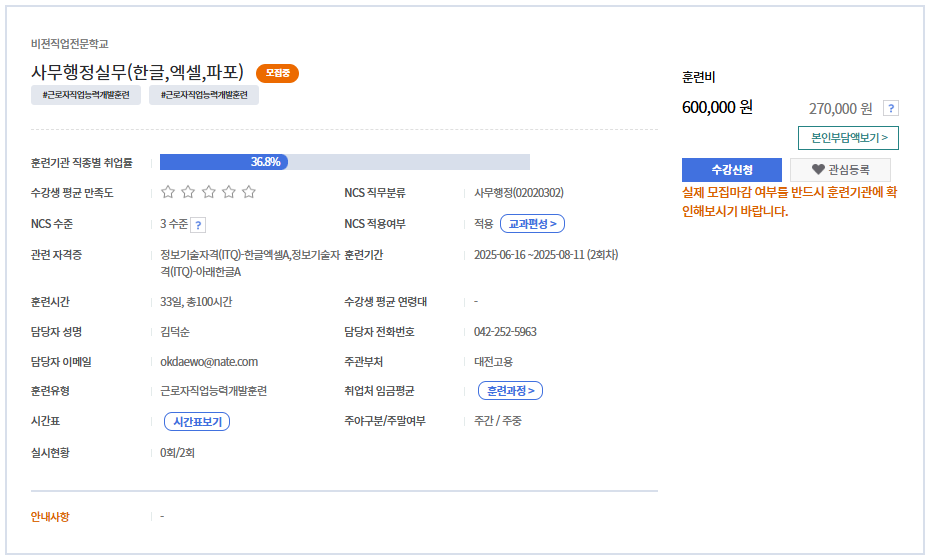Click the fourth satisfaction star
Viewport: 931px width, 558px height.
pos(229,192)
